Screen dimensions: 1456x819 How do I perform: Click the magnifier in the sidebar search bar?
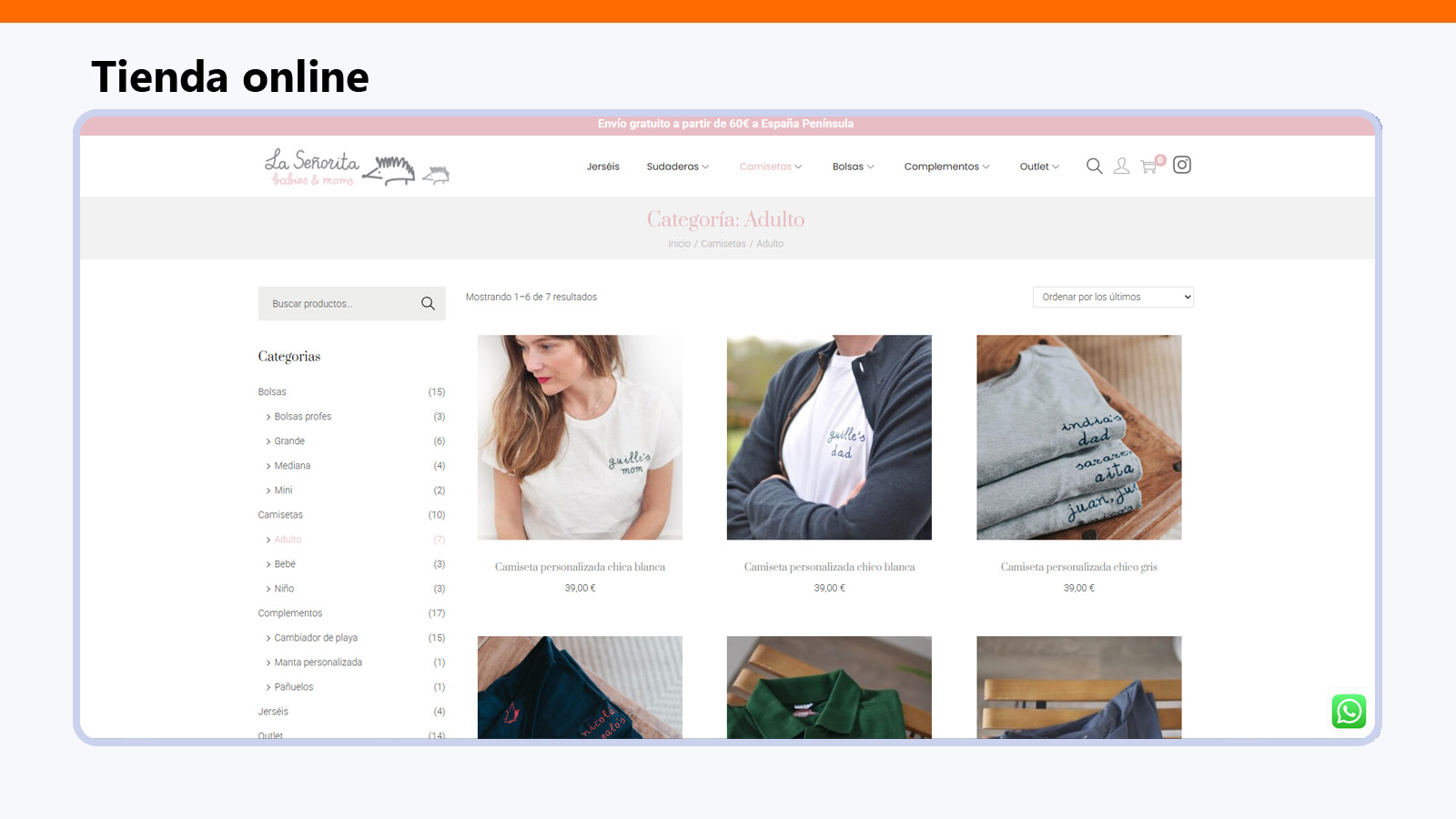428,303
